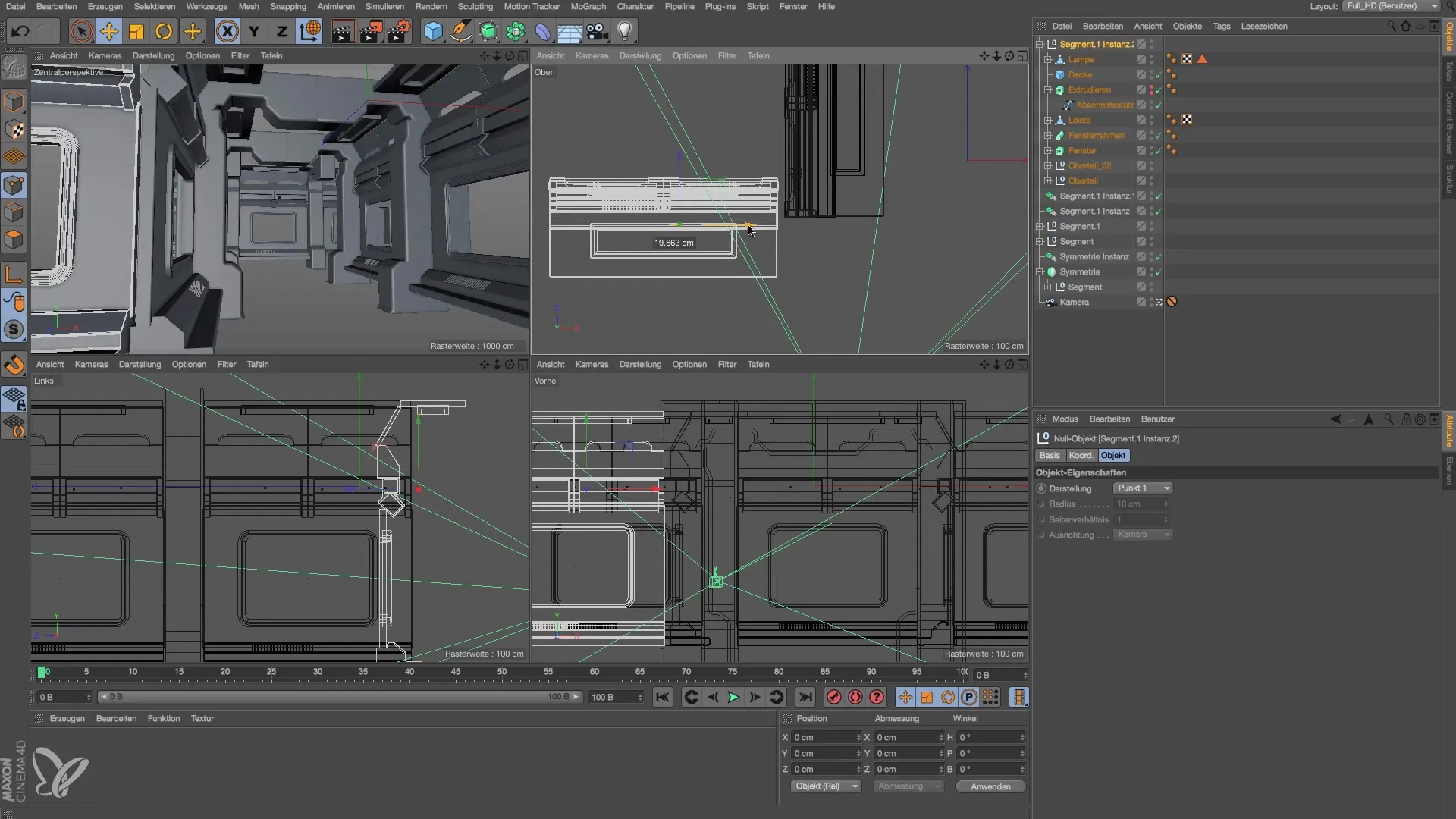
Task: Click Render Active View icon
Action: (x=343, y=31)
